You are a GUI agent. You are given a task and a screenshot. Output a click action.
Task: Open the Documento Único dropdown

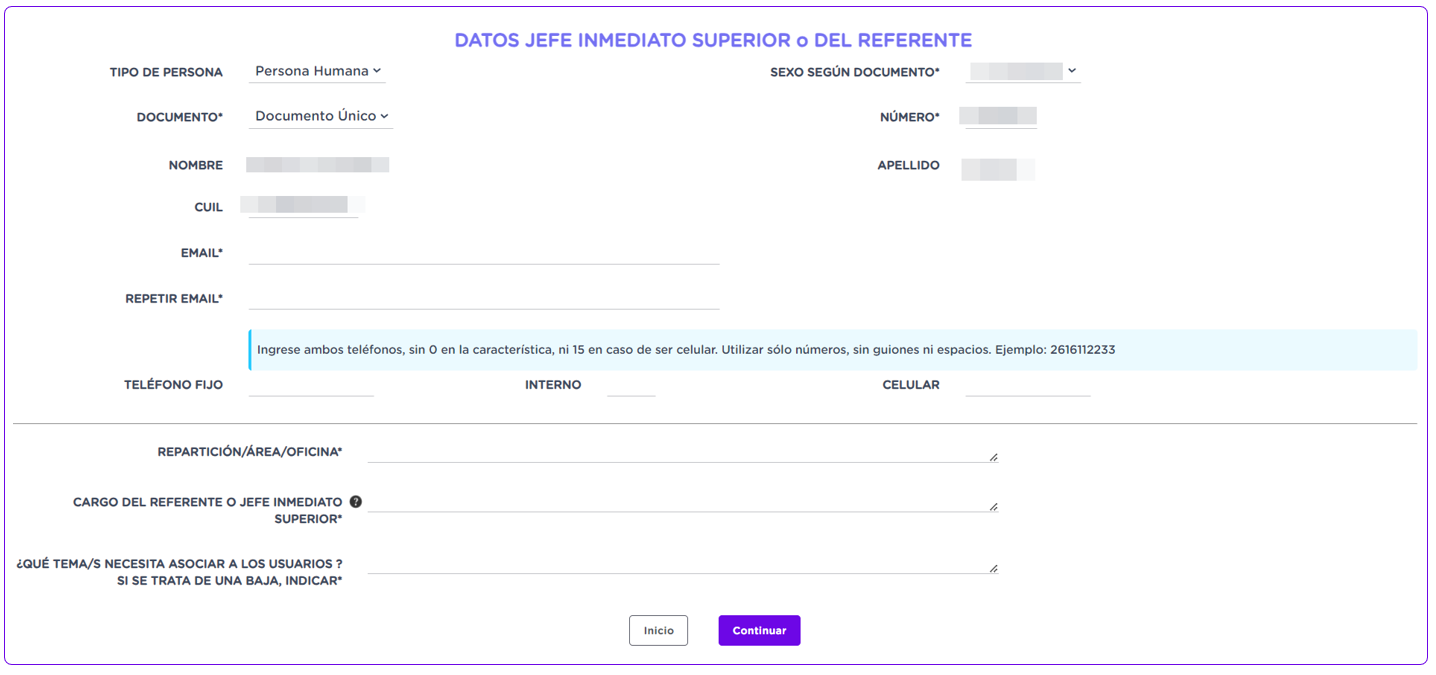pos(321,116)
